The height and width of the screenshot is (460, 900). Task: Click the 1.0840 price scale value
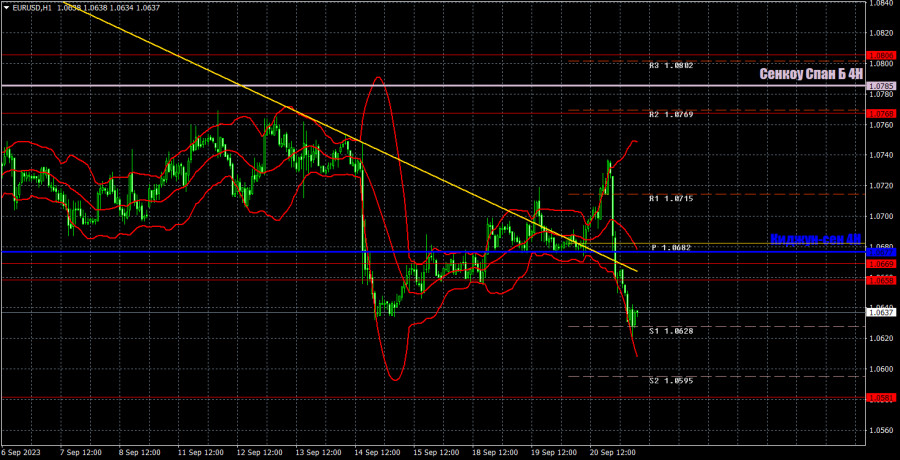(x=881, y=3)
